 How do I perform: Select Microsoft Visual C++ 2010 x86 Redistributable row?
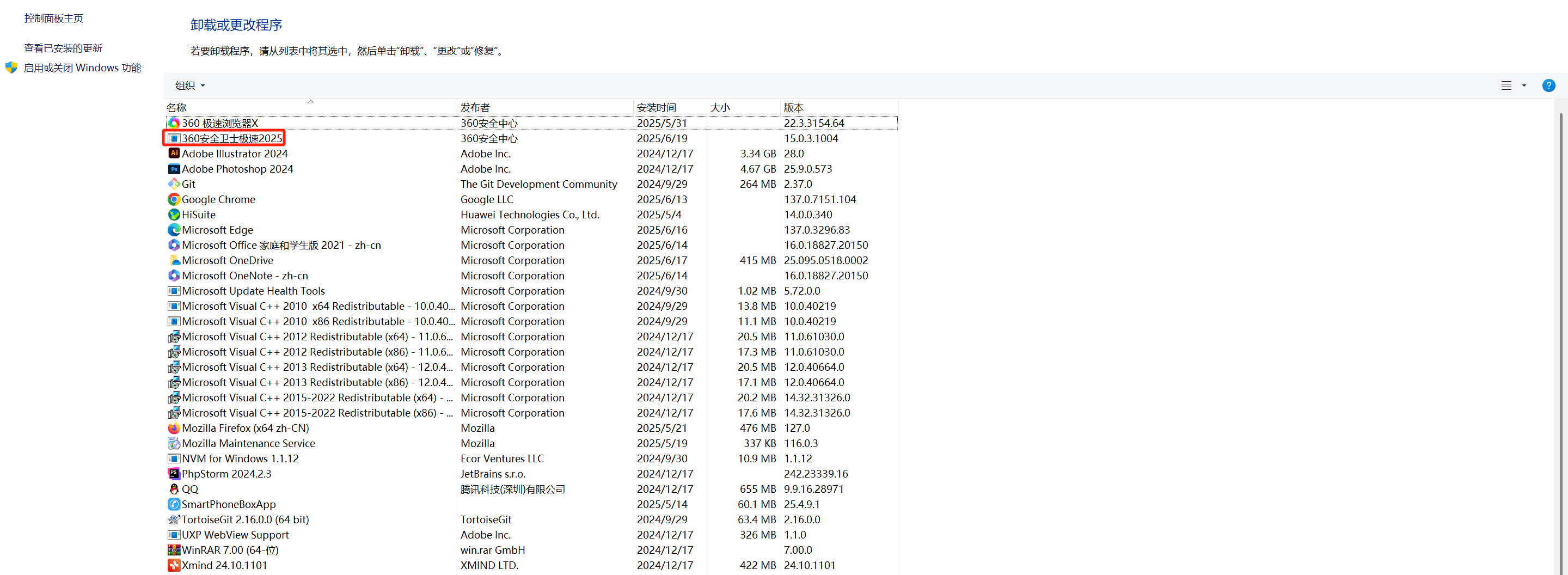click(532, 321)
